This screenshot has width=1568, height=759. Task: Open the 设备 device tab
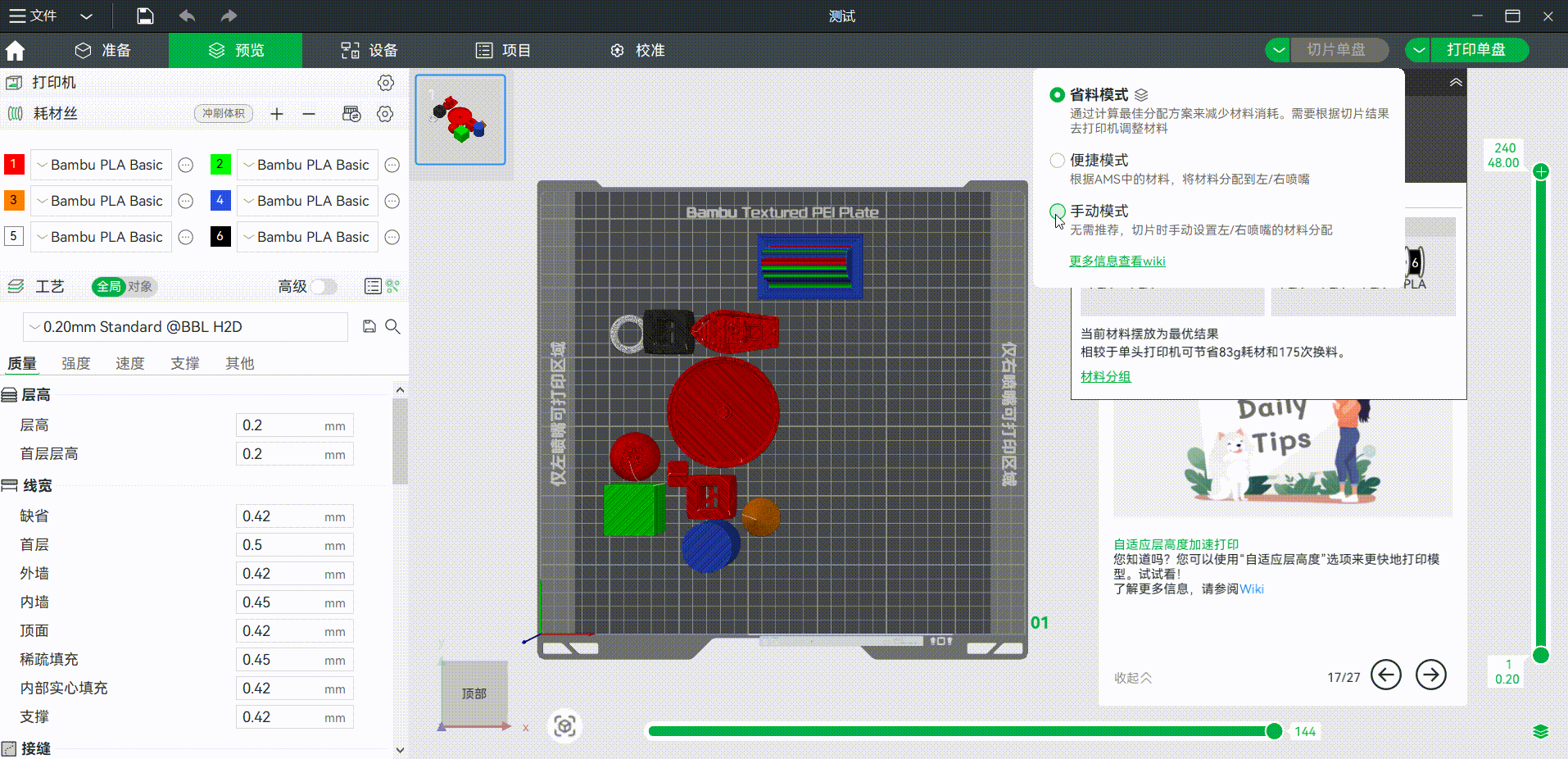coord(369,50)
